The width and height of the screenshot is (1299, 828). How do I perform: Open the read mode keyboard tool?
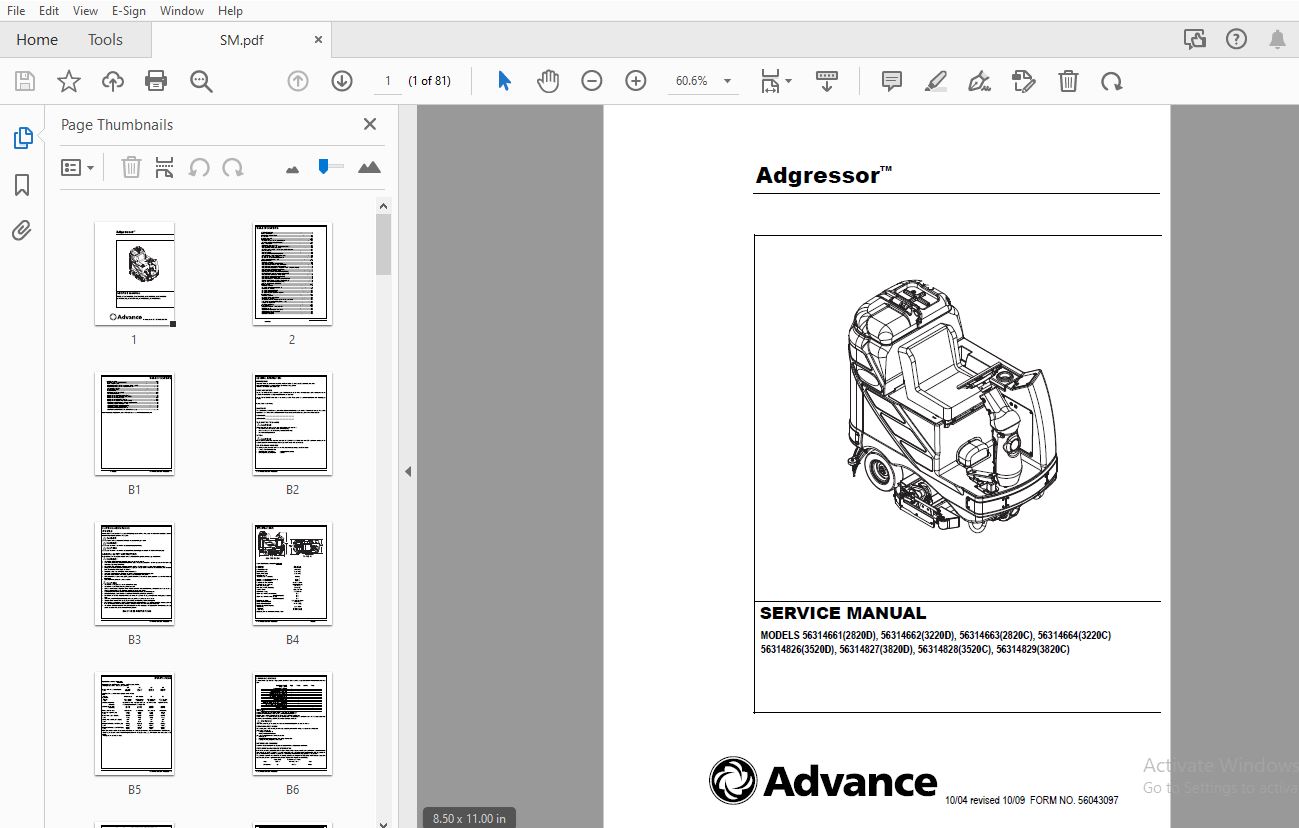(x=827, y=81)
